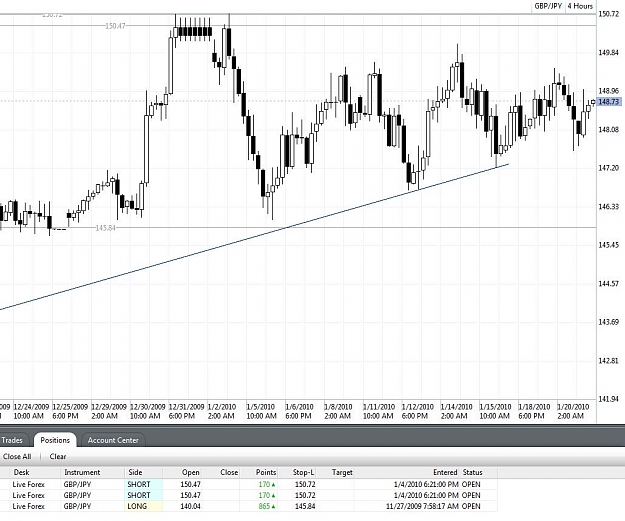Sort by the Status column header
Screen dimensions: 625x521
click(x=472, y=472)
